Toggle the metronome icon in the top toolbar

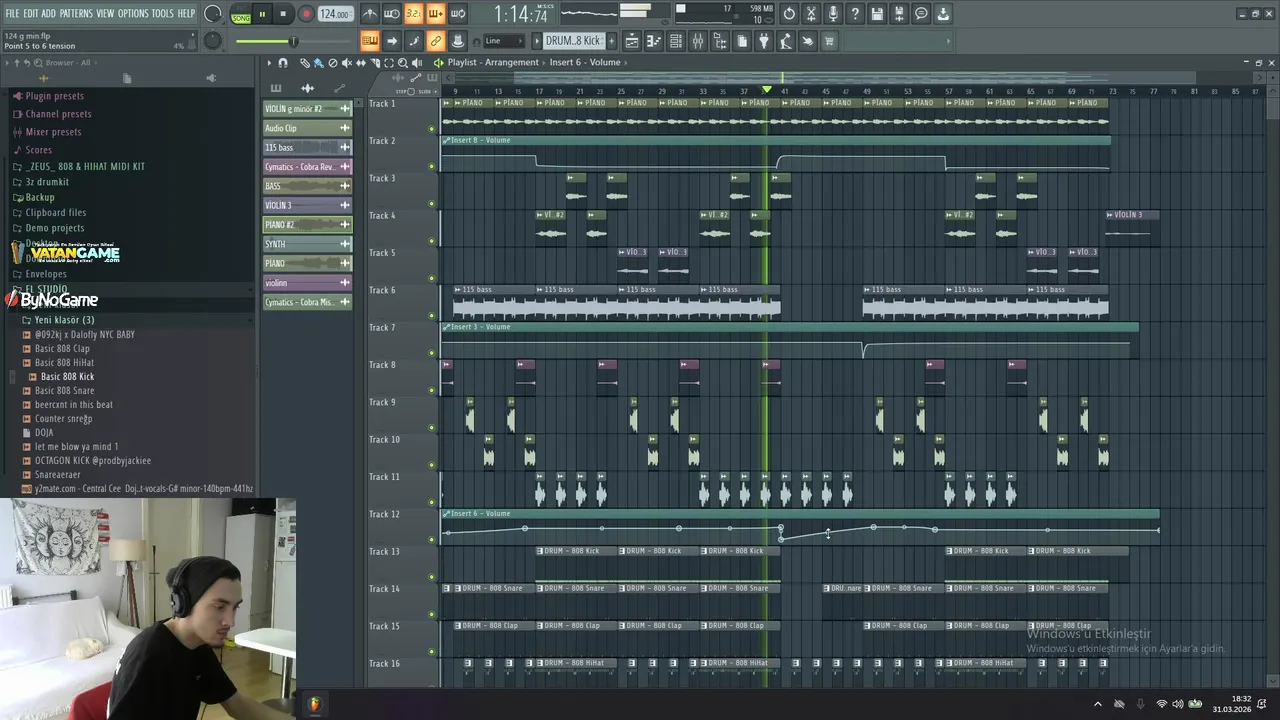371,14
